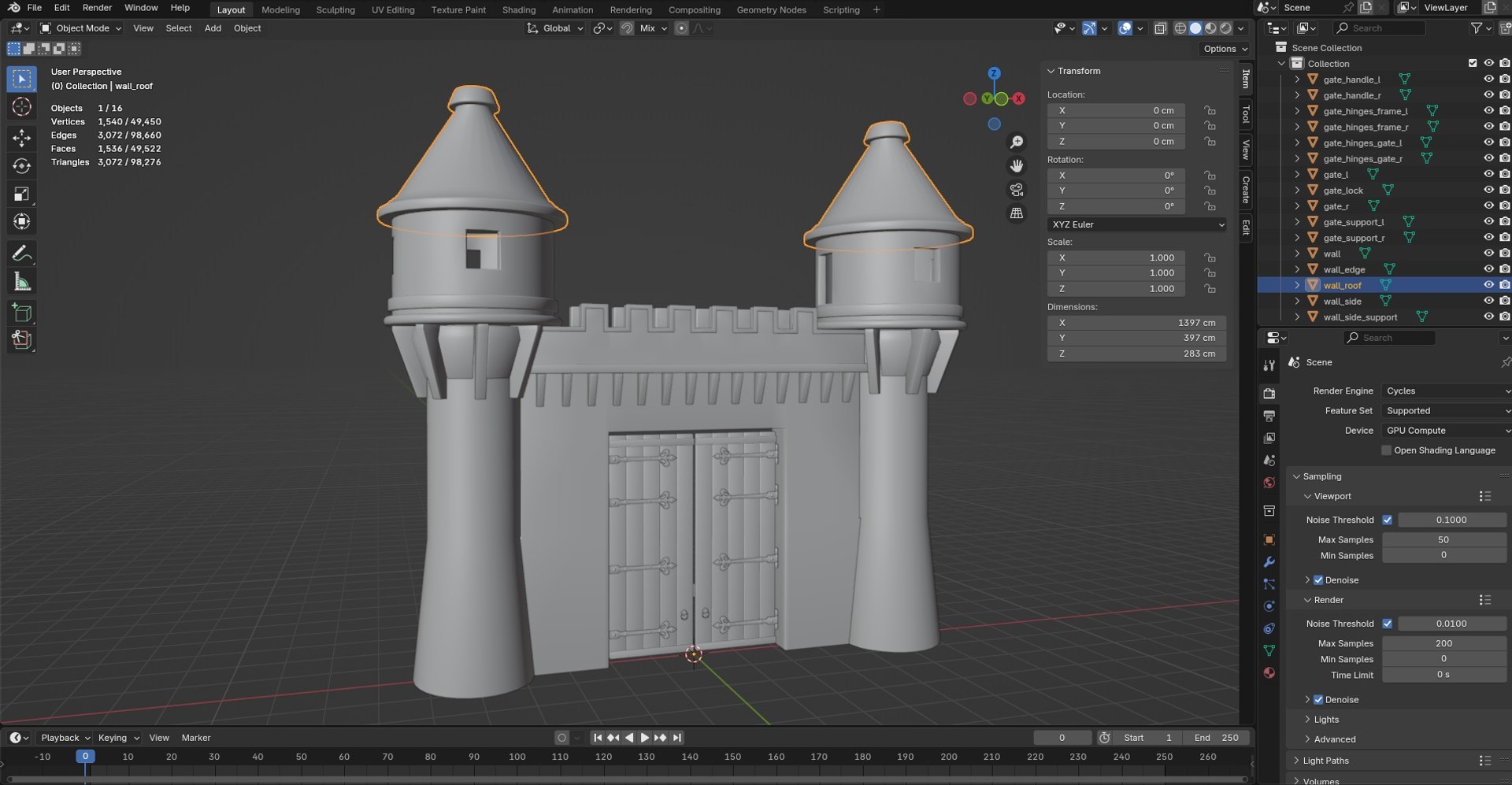
Task: Open the Render menu
Action: (x=97, y=8)
